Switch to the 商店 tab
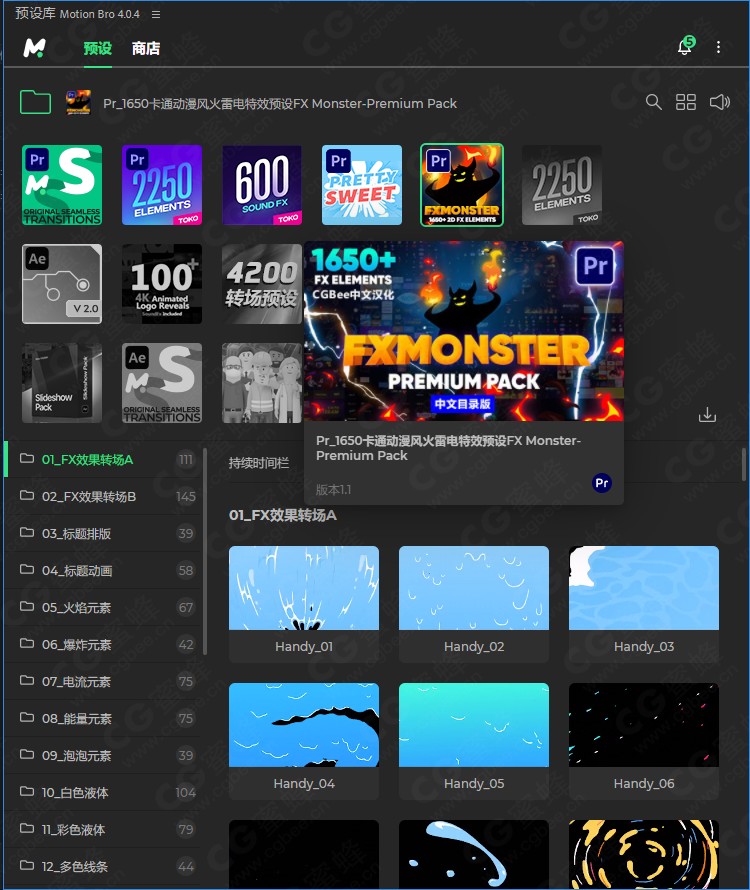Image resolution: width=750 pixels, height=890 pixels. click(146, 48)
